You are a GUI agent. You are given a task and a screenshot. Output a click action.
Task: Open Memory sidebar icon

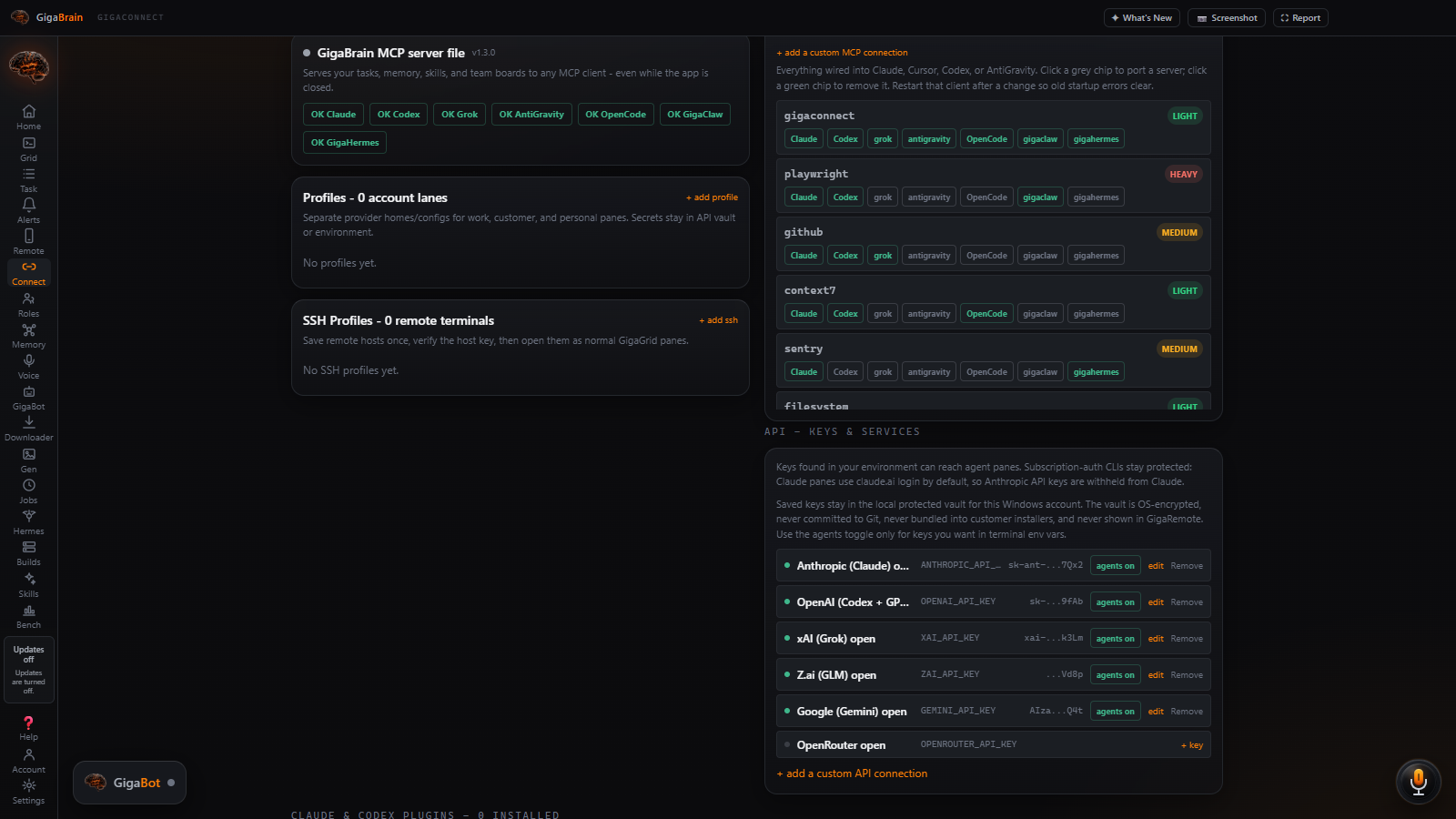pos(28,336)
